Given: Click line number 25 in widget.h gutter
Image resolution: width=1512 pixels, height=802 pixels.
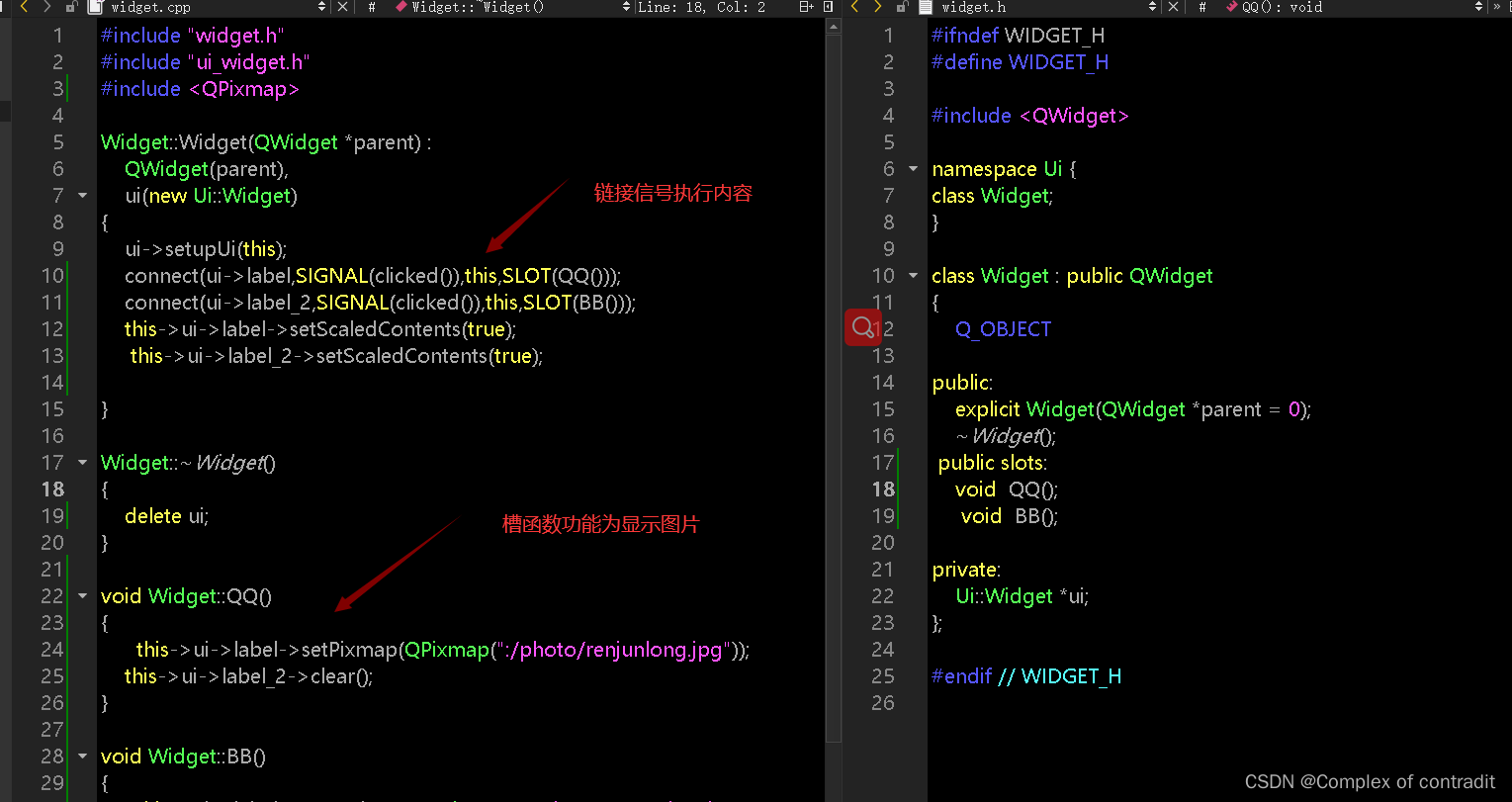Looking at the screenshot, I should pyautogui.click(x=883, y=675).
